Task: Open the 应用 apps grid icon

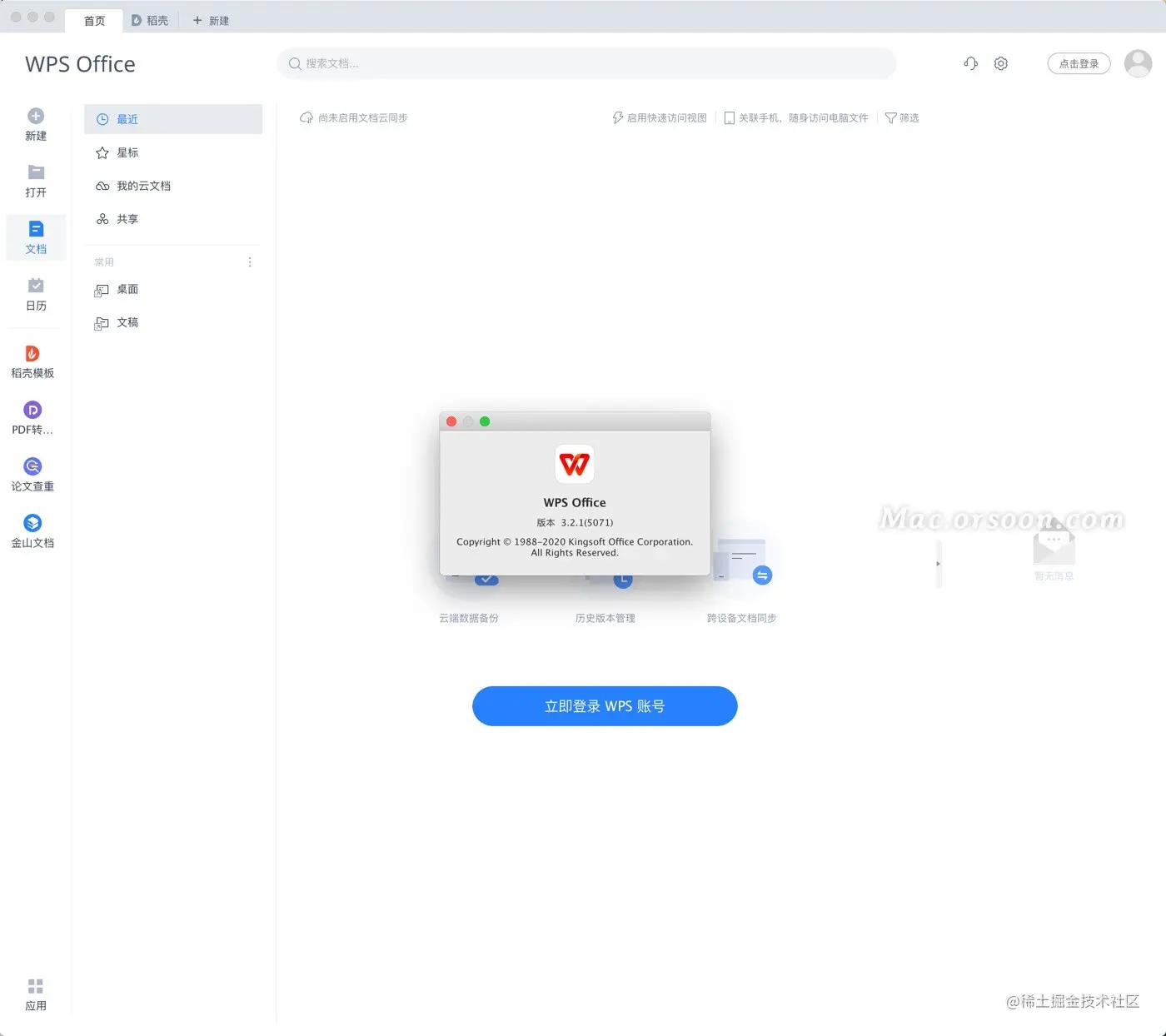Action: (x=36, y=986)
